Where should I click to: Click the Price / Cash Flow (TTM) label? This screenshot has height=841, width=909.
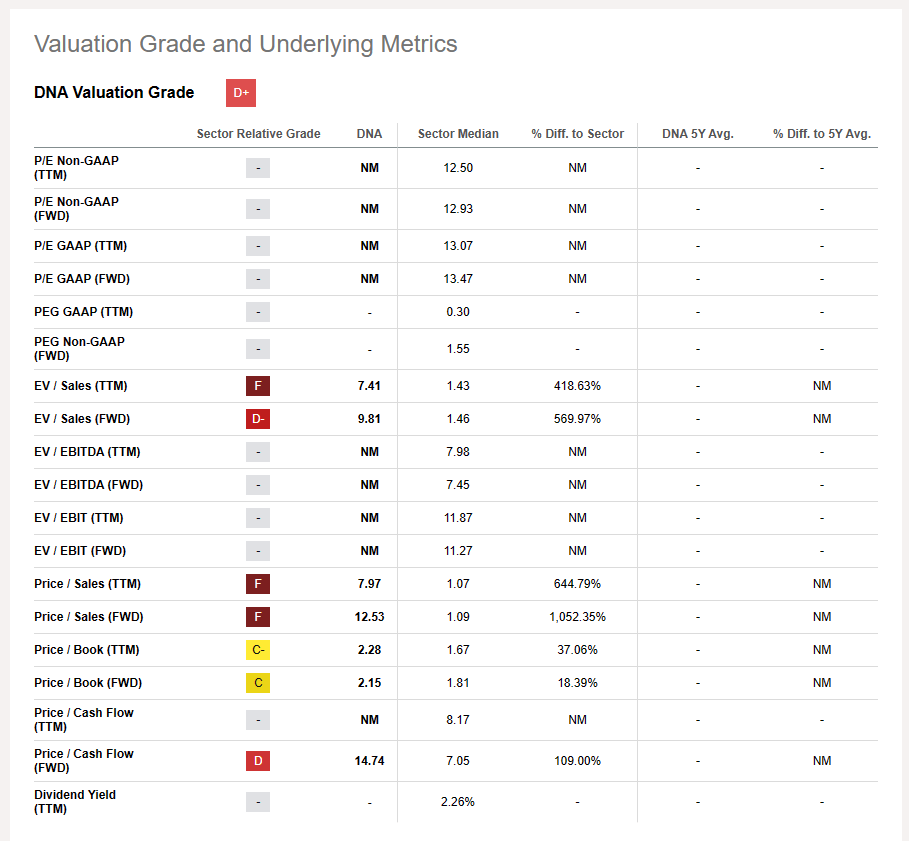pyautogui.click(x=83, y=720)
